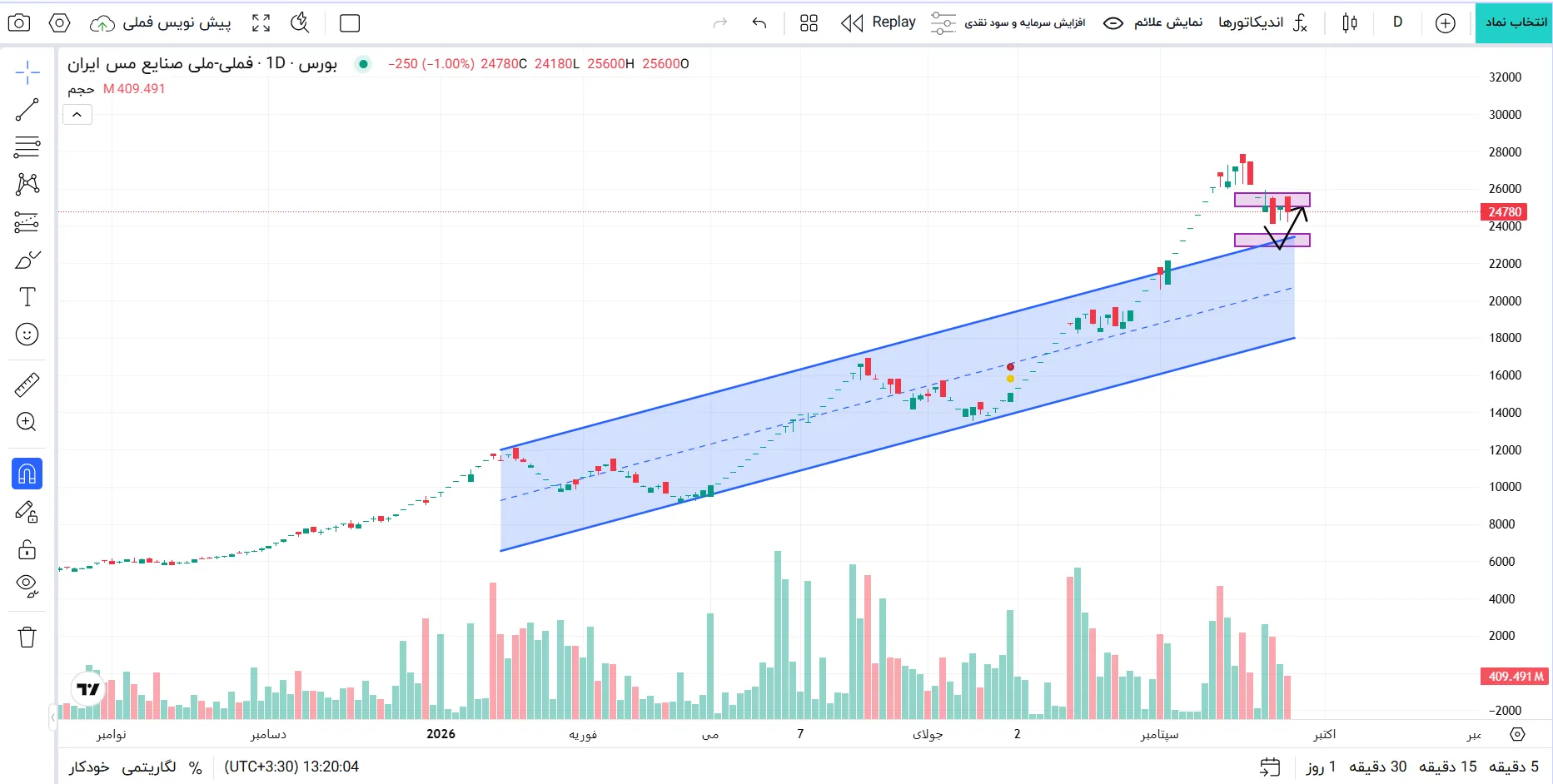Image resolution: width=1553 pixels, height=784 pixels.
Task: Start bar Replay mode
Action: pyautogui.click(x=879, y=22)
